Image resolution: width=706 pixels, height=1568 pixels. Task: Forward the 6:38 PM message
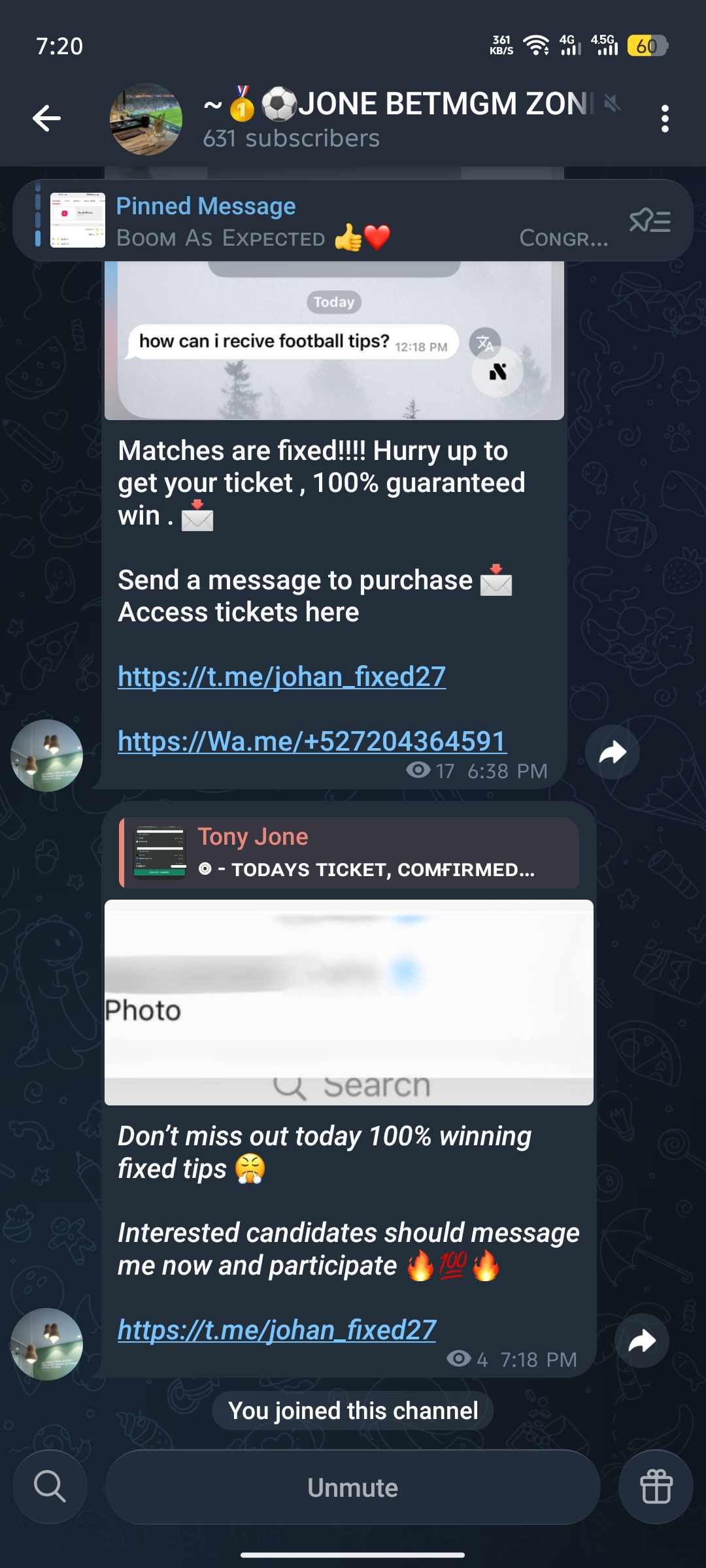click(x=613, y=753)
